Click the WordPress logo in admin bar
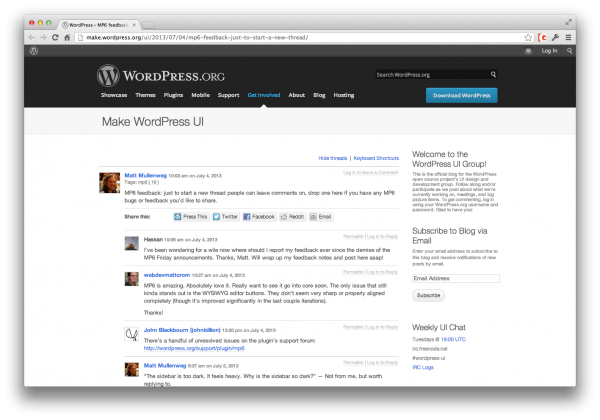Viewport: 600px width, 420px height. click(x=34, y=51)
